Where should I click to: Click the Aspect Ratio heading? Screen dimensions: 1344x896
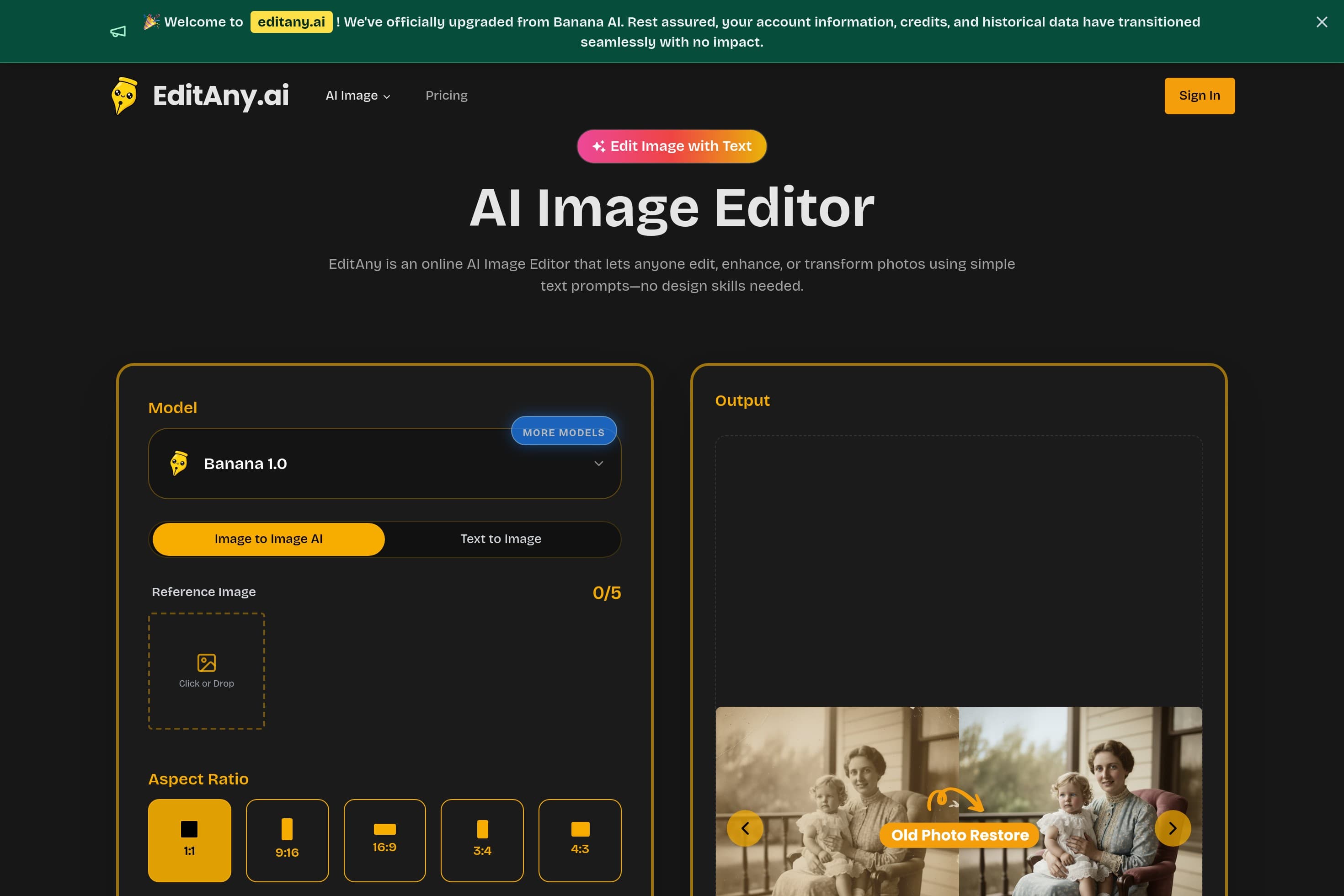198,779
